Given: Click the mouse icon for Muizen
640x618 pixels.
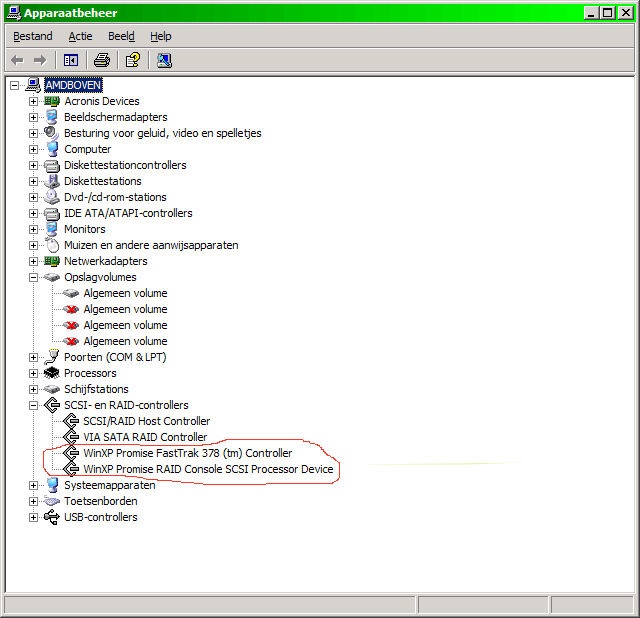Looking at the screenshot, I should point(52,245).
